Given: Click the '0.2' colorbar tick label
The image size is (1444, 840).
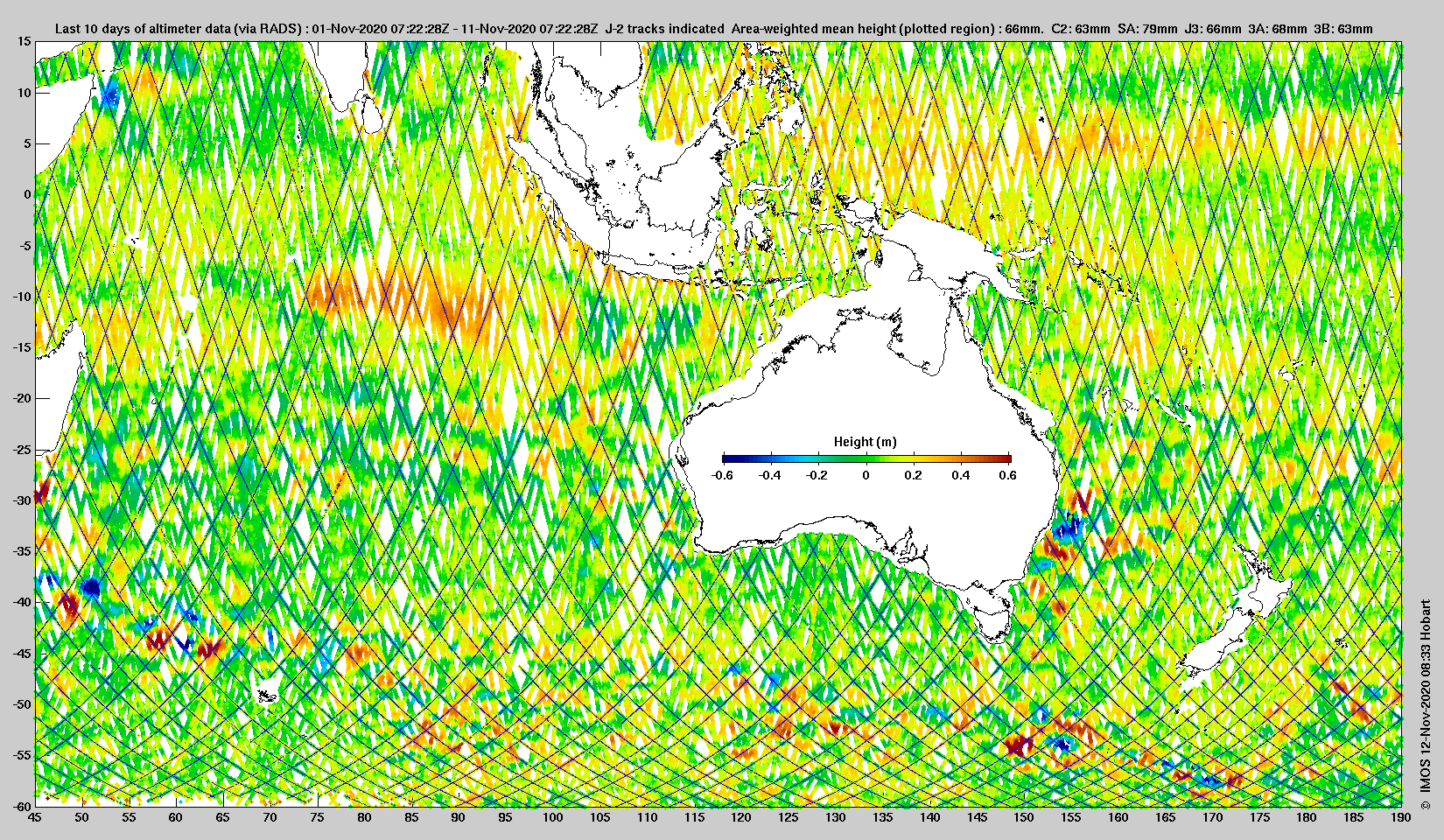Looking at the screenshot, I should (x=913, y=475).
